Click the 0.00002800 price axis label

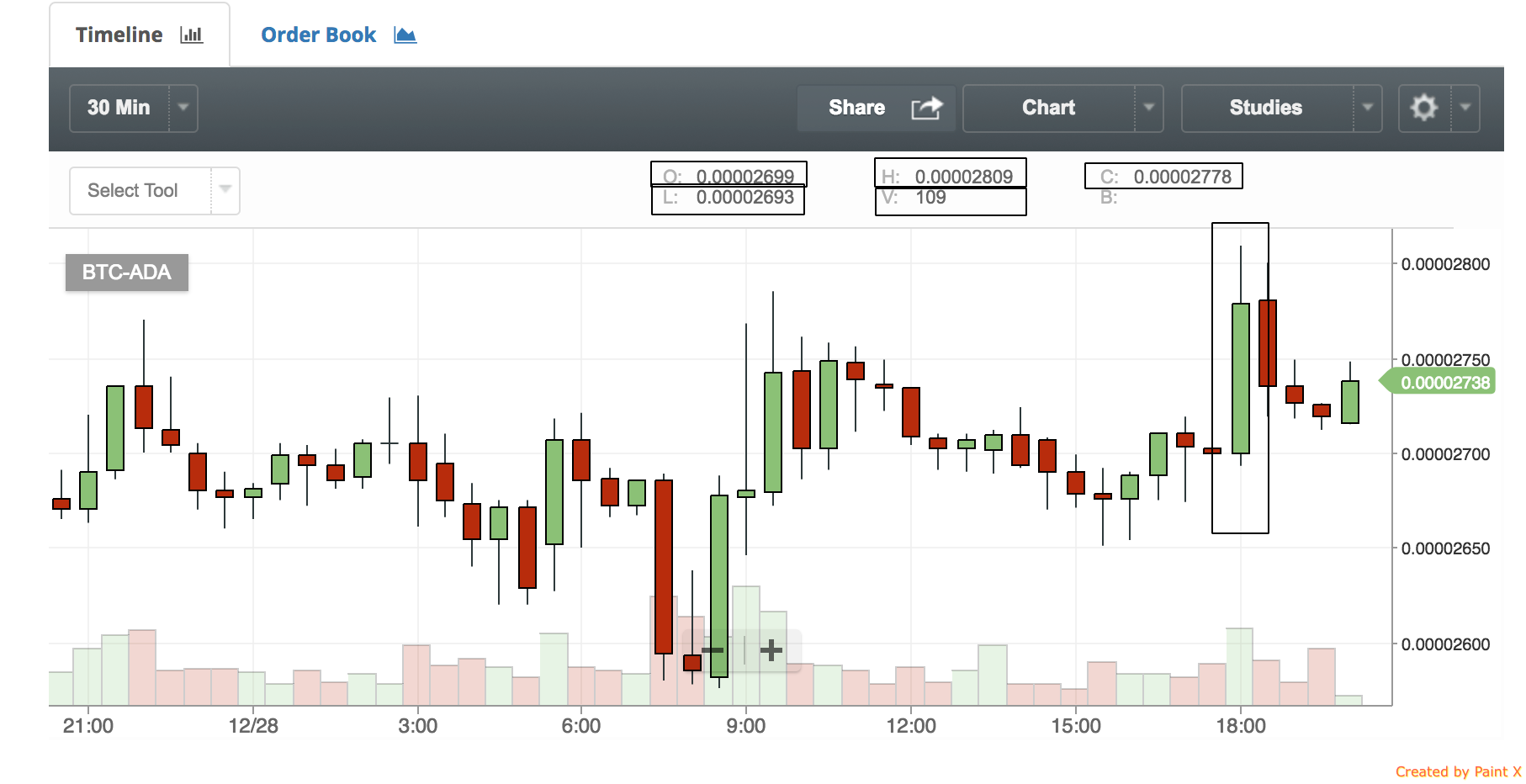1446,264
